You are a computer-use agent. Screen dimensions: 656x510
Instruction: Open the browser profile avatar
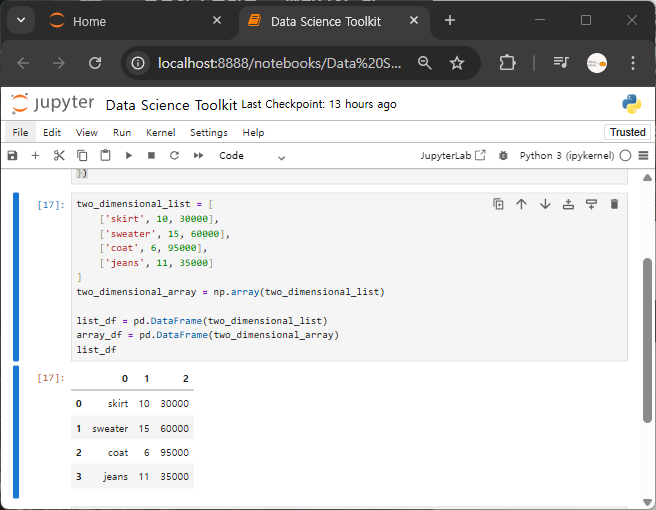point(597,63)
